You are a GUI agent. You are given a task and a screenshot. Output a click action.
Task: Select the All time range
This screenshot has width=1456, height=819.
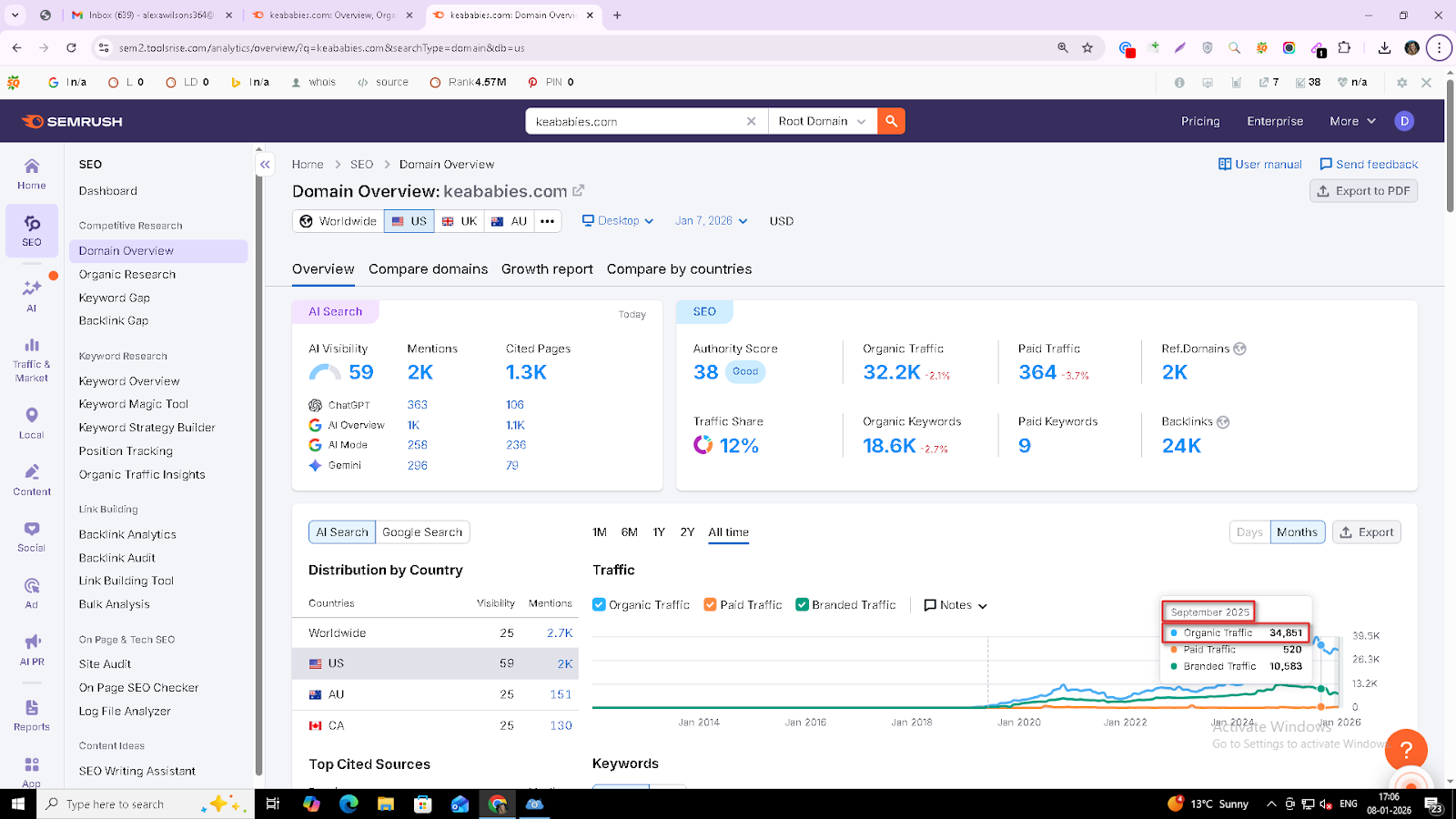click(729, 532)
